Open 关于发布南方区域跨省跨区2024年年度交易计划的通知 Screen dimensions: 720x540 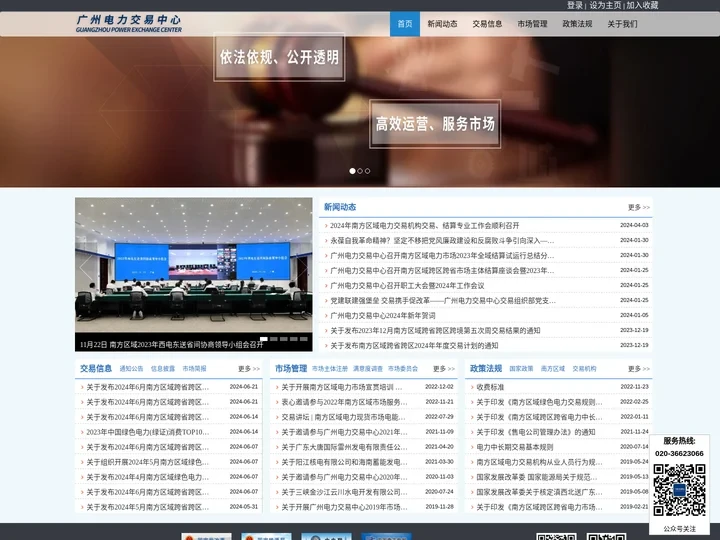414,346
